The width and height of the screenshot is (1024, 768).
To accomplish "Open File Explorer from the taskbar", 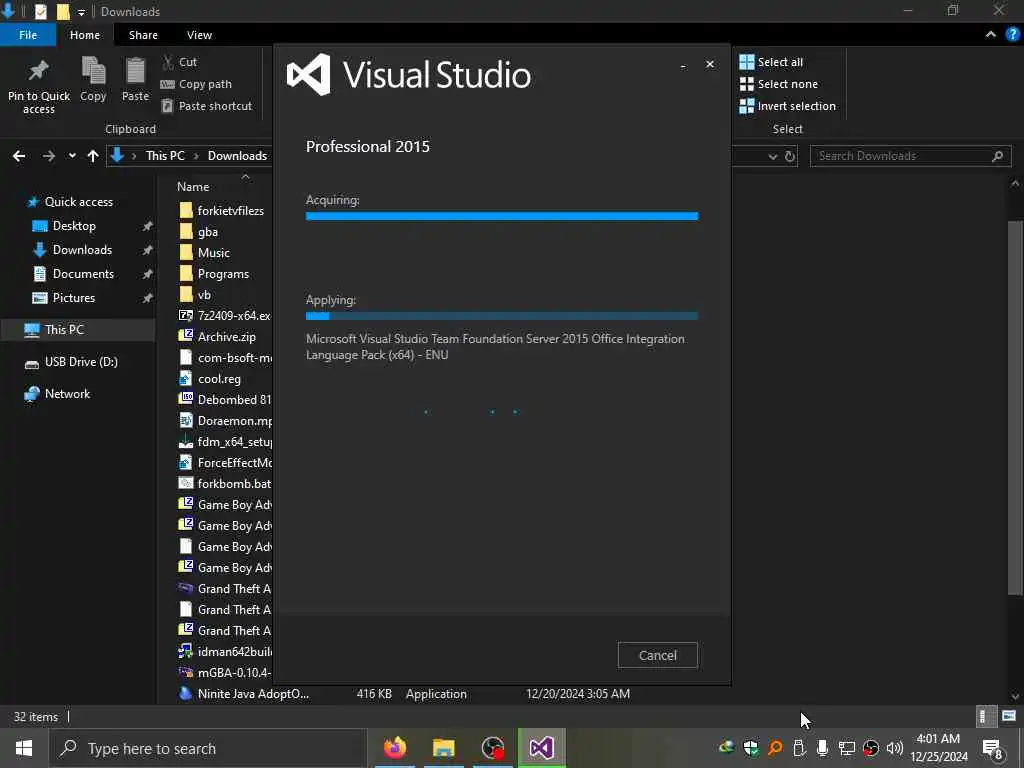I will [443, 748].
